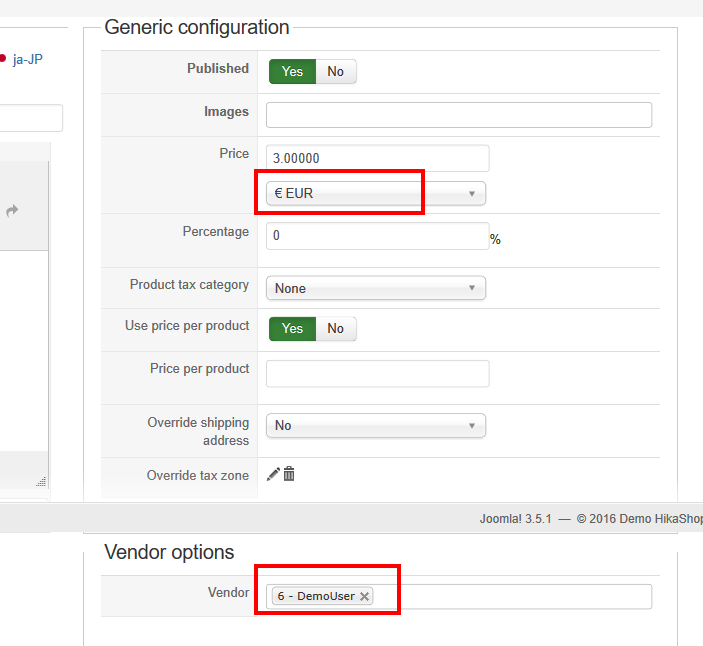Image resolution: width=703 pixels, height=646 pixels.
Task: Open the EUR currency dropdown
Action: coord(376,193)
